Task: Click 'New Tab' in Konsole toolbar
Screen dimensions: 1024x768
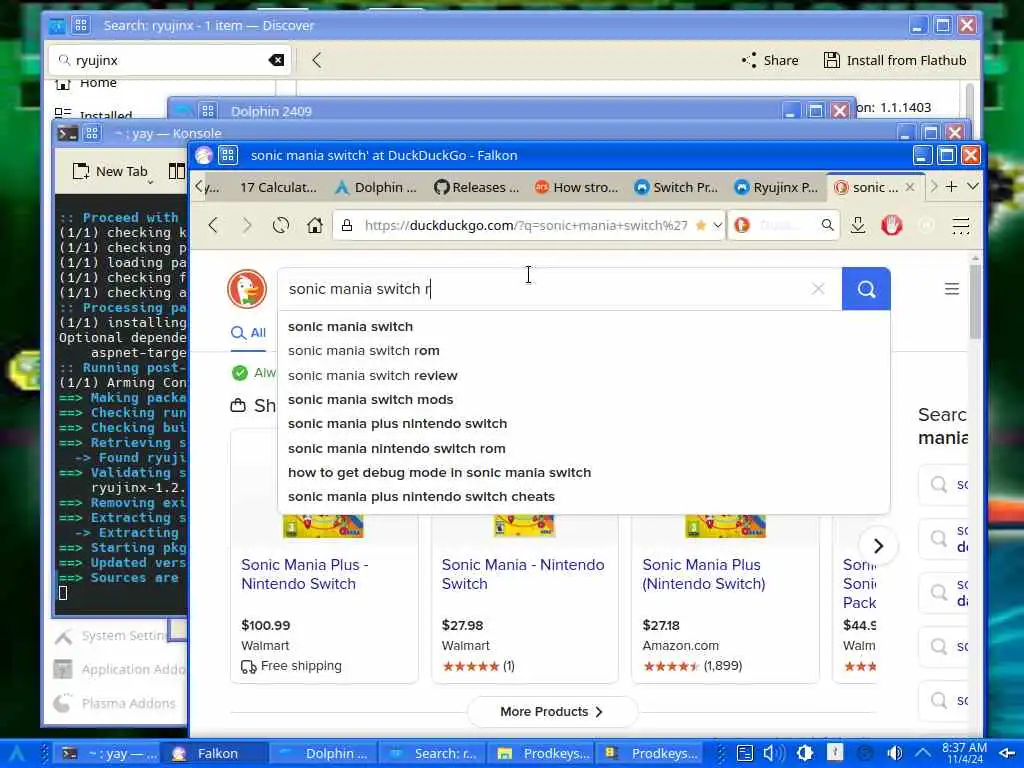Action: pos(110,171)
